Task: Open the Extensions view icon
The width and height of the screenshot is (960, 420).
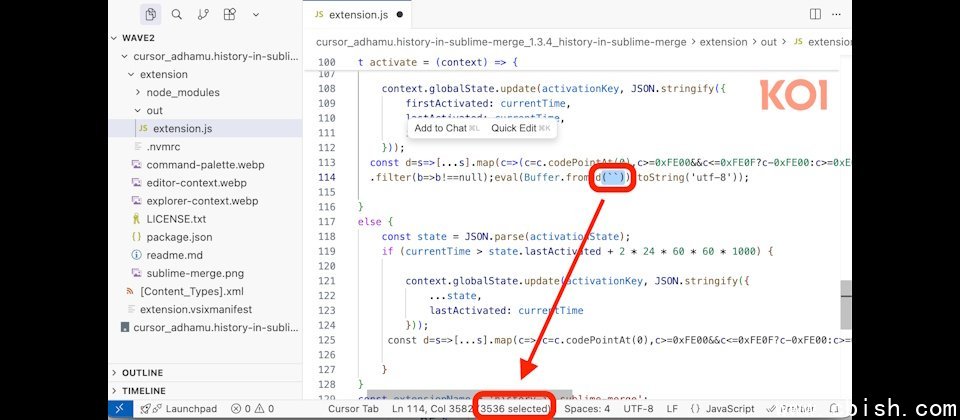Action: click(x=229, y=14)
